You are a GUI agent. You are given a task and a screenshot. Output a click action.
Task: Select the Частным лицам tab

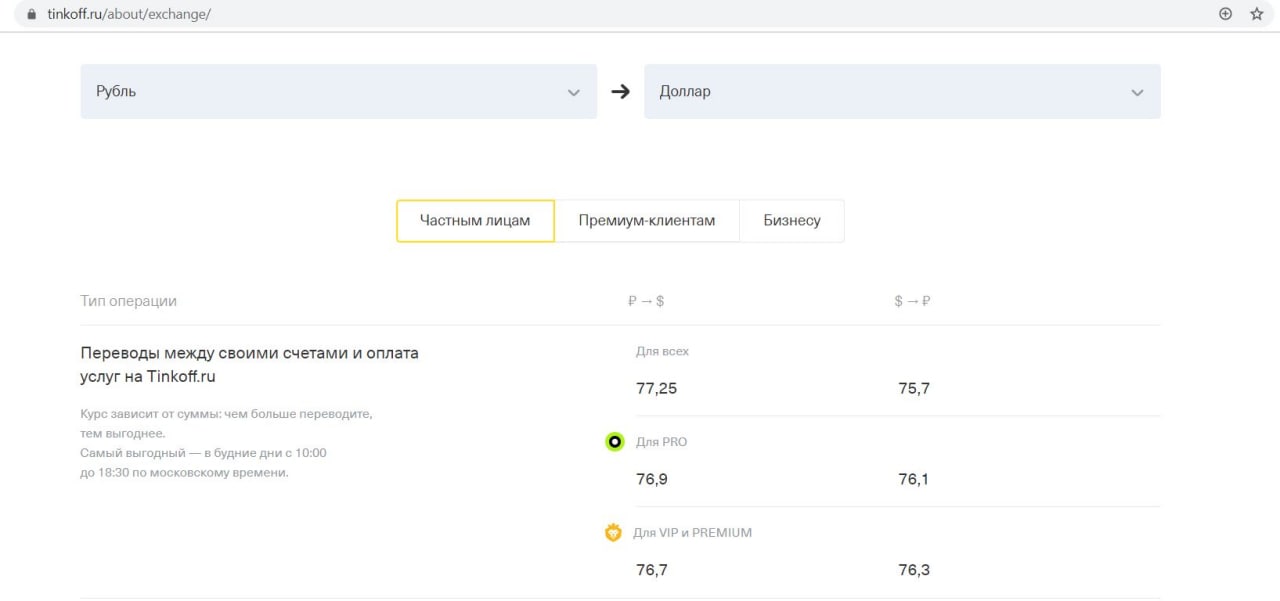475,221
